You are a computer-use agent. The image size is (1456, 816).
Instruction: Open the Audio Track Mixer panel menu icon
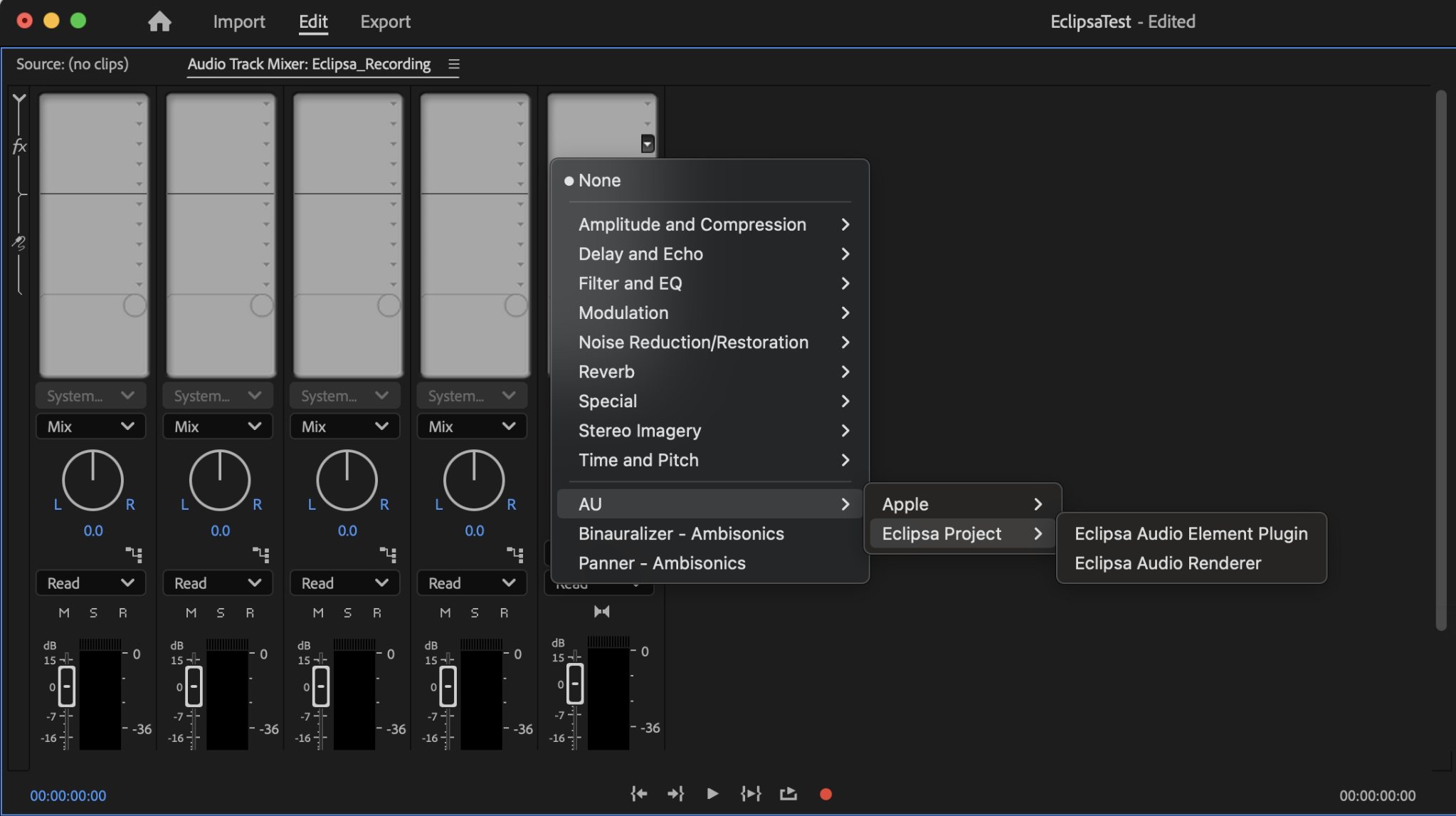pyautogui.click(x=453, y=65)
